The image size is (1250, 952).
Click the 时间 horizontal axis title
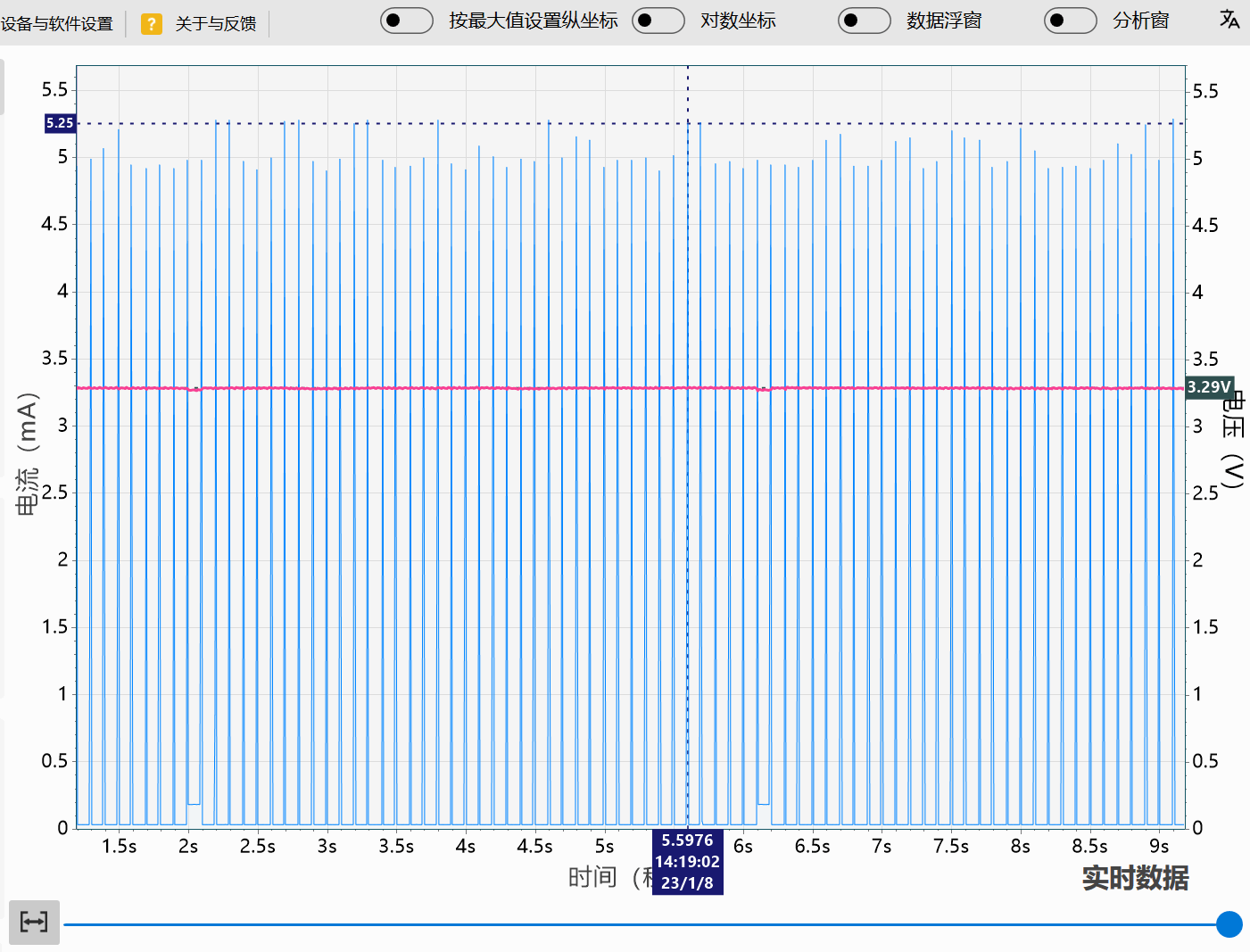click(x=592, y=878)
